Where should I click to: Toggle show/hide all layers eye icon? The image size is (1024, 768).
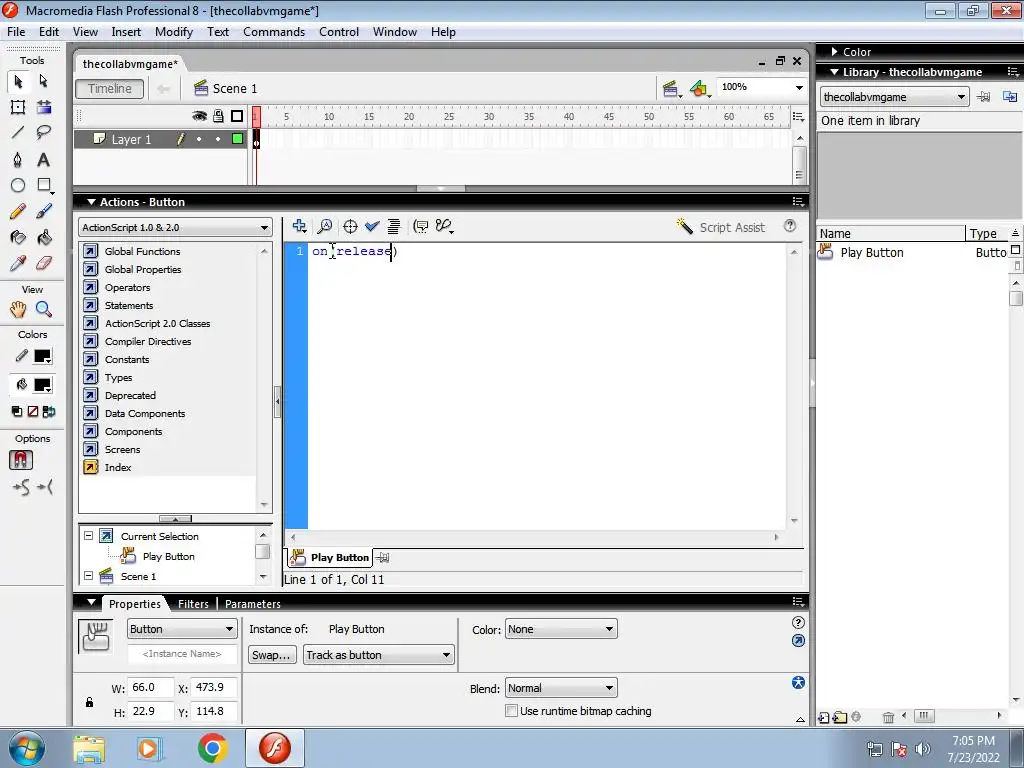point(199,116)
